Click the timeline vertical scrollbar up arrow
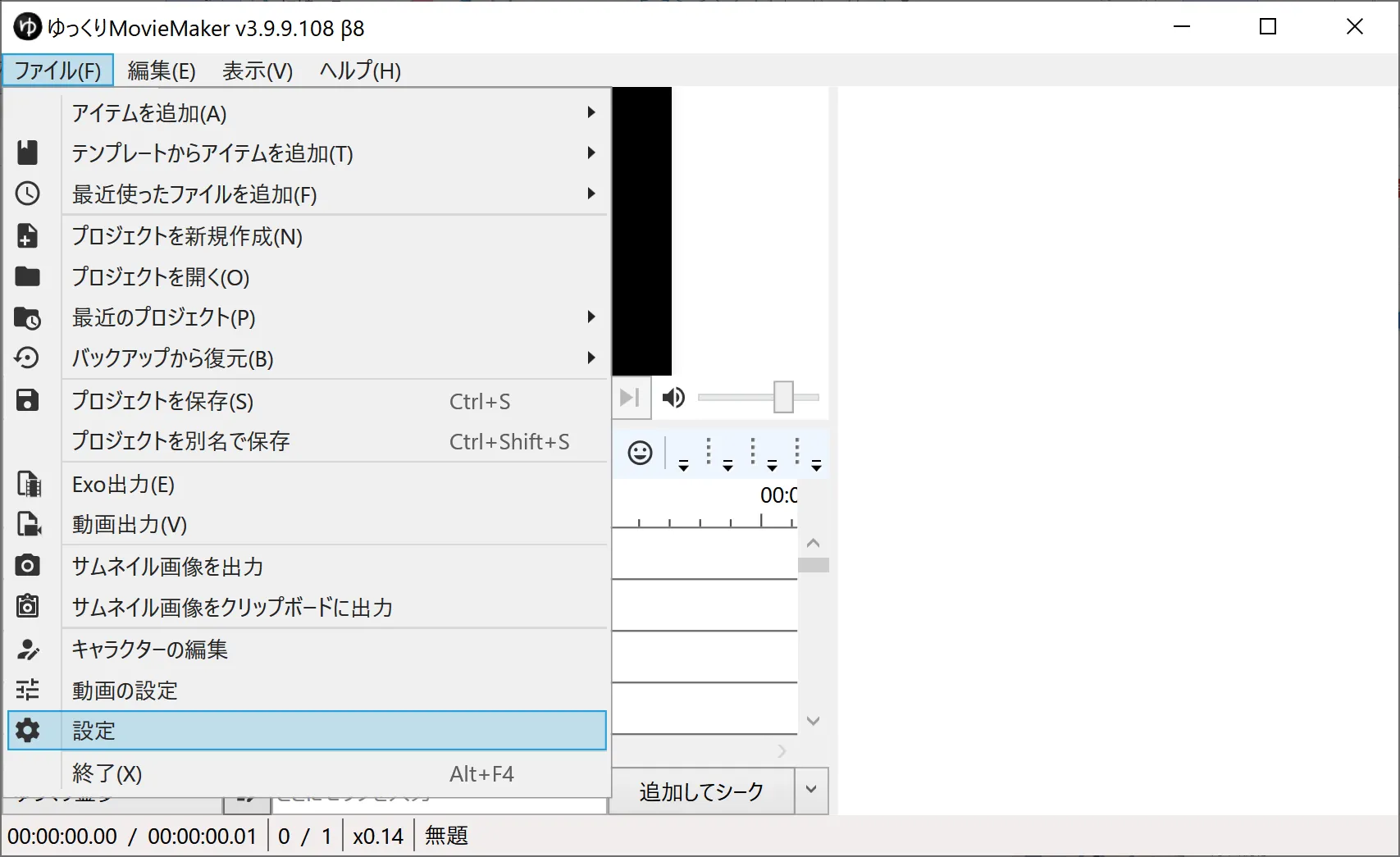The height and width of the screenshot is (857, 1400). (x=814, y=543)
